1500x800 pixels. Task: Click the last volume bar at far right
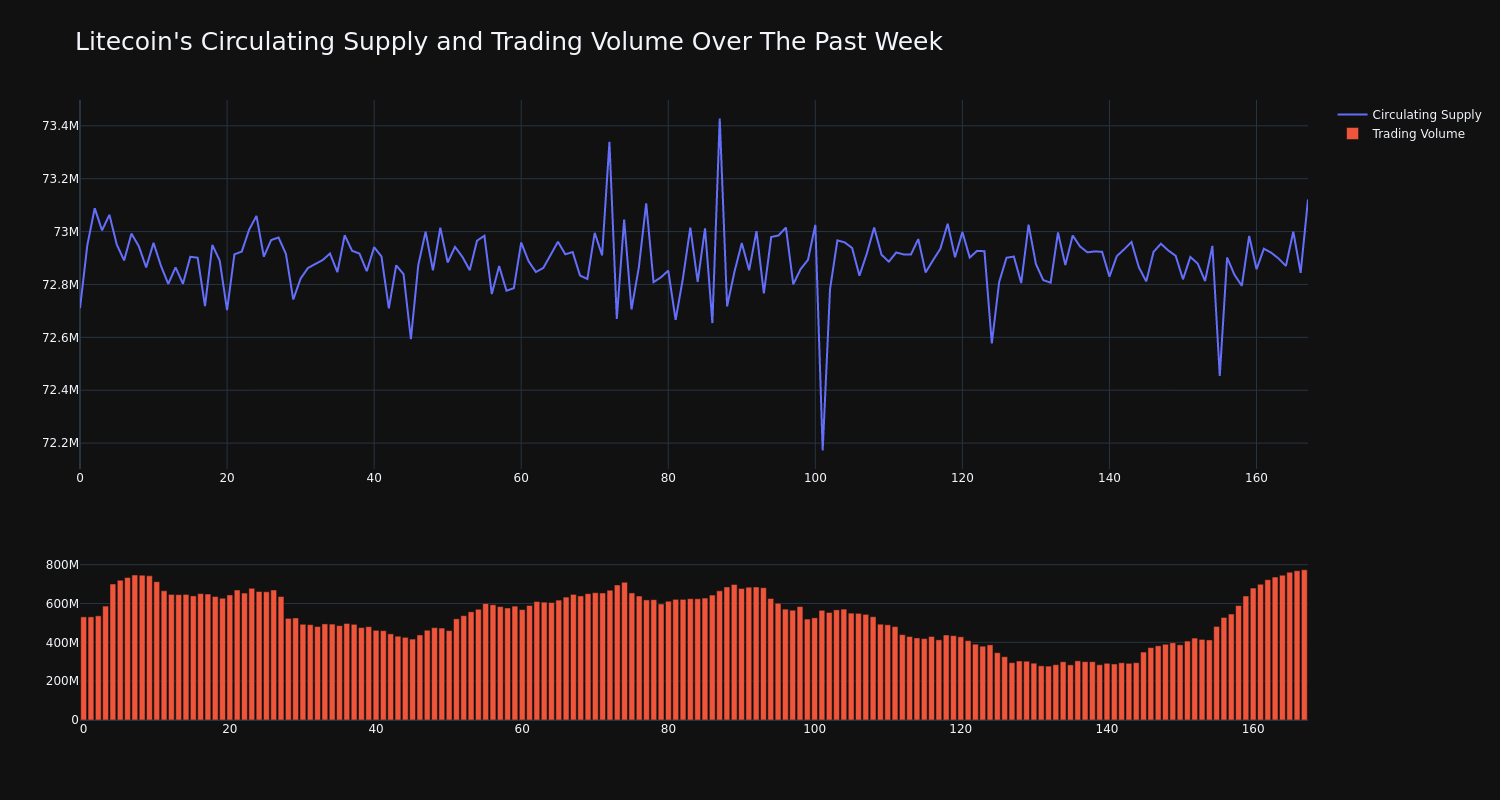click(1304, 645)
